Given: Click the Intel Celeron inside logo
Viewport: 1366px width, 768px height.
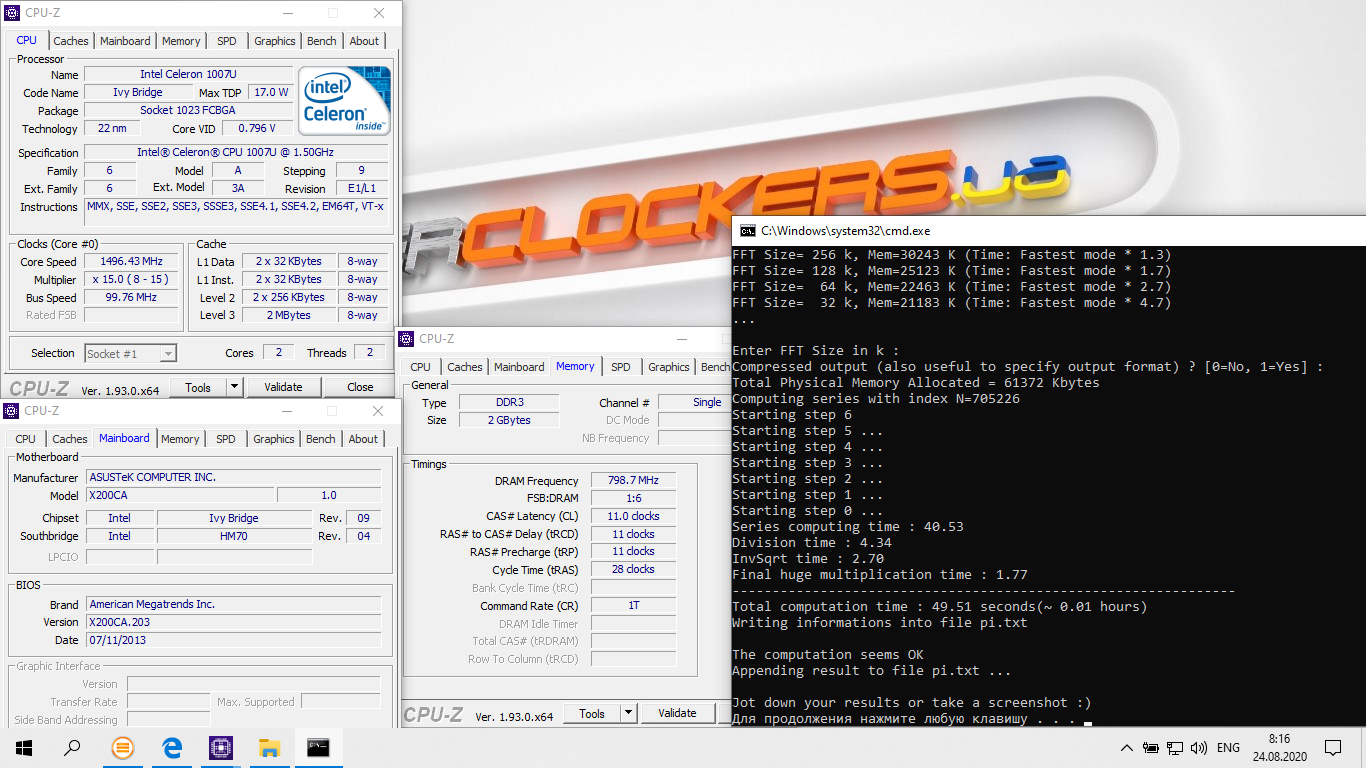Looking at the screenshot, I should tap(345, 101).
